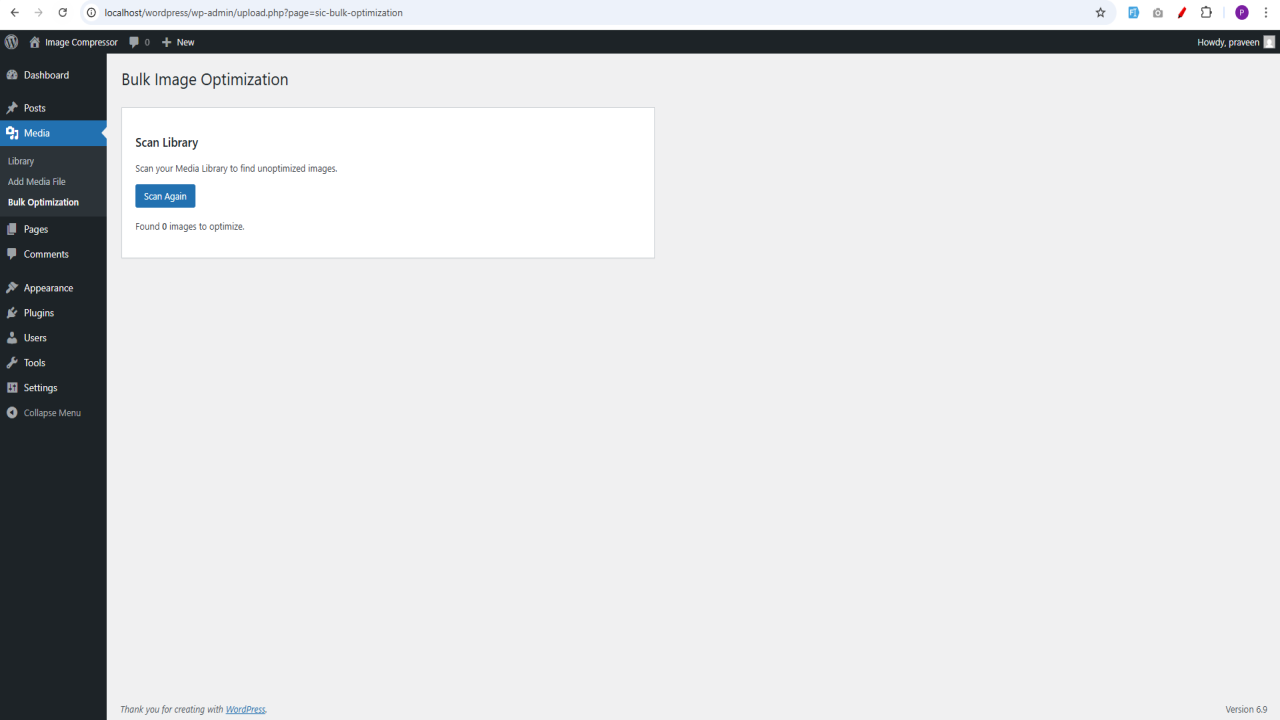Collapse the admin sidebar menu
The image size is (1280, 720).
click(53, 413)
